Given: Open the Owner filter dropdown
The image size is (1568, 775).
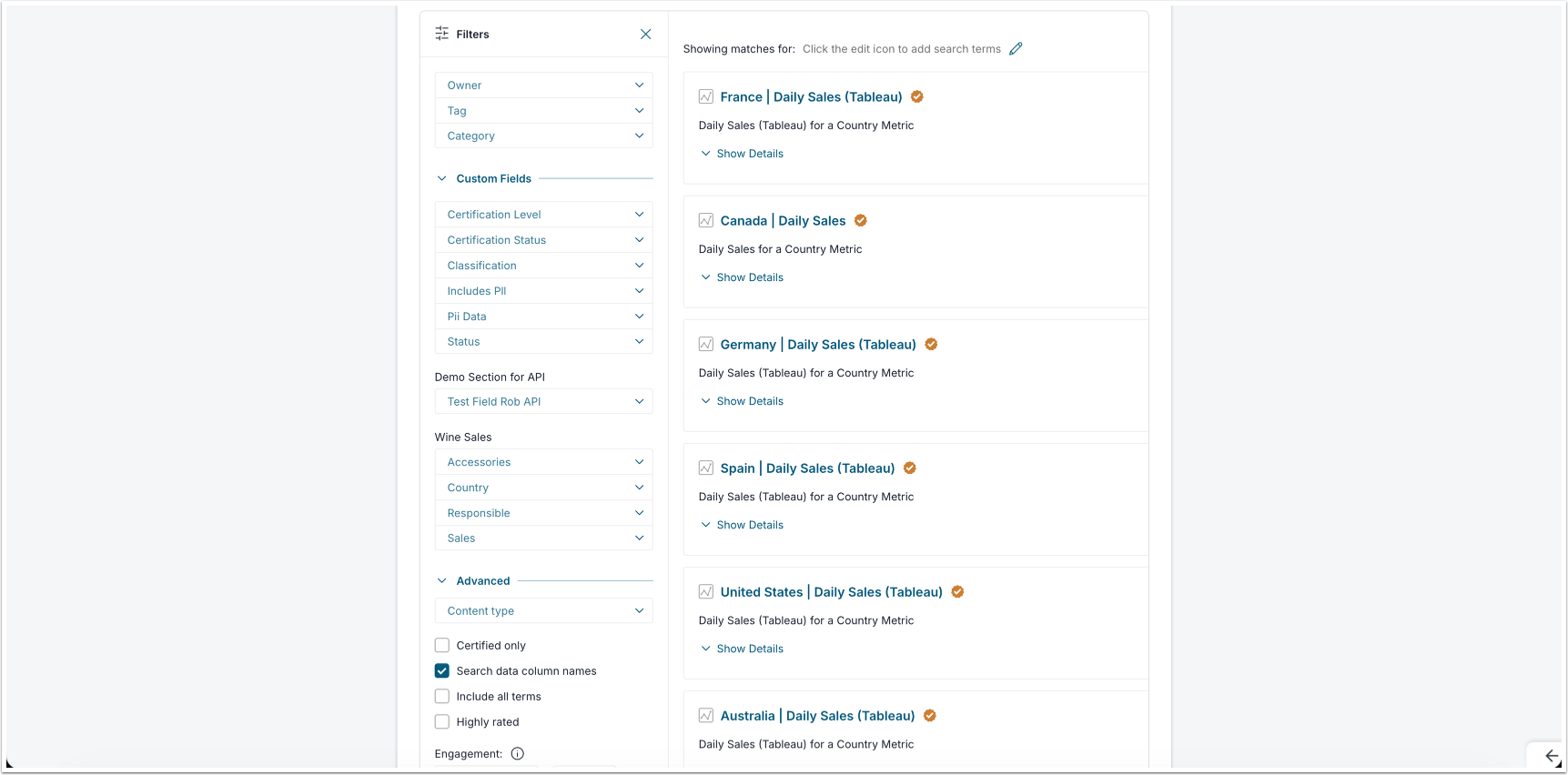Looking at the screenshot, I should tap(544, 86).
